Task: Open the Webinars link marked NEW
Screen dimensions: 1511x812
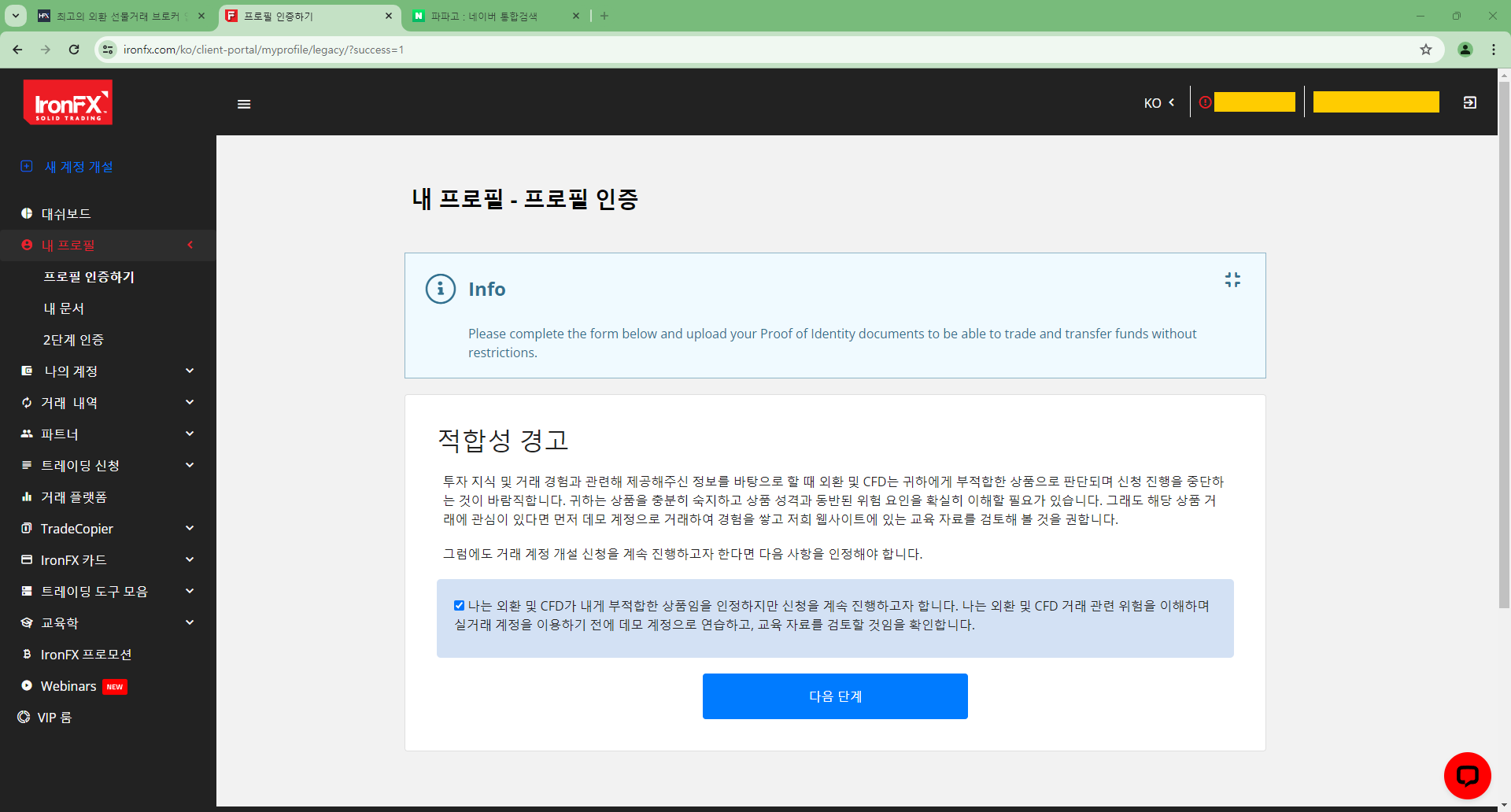Action: (68, 685)
